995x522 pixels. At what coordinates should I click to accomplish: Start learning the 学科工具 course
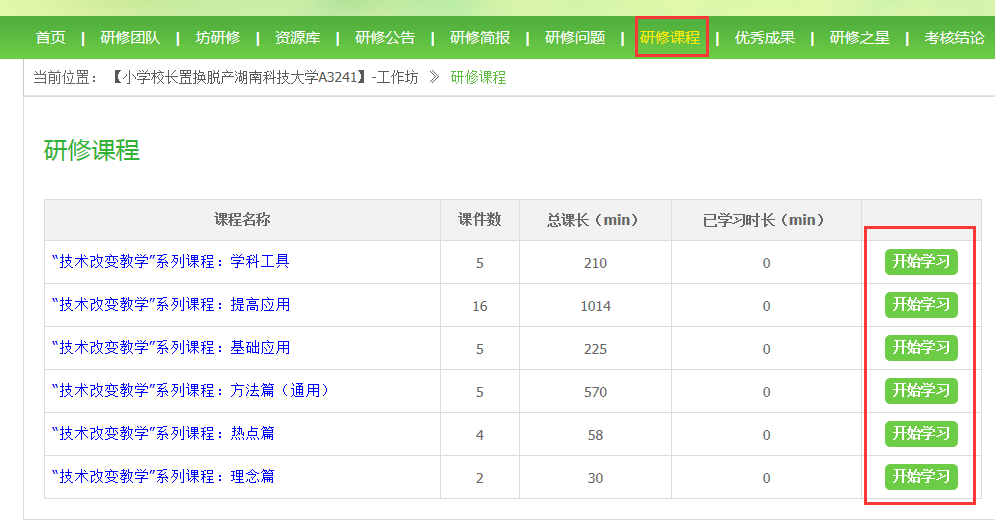coord(921,262)
